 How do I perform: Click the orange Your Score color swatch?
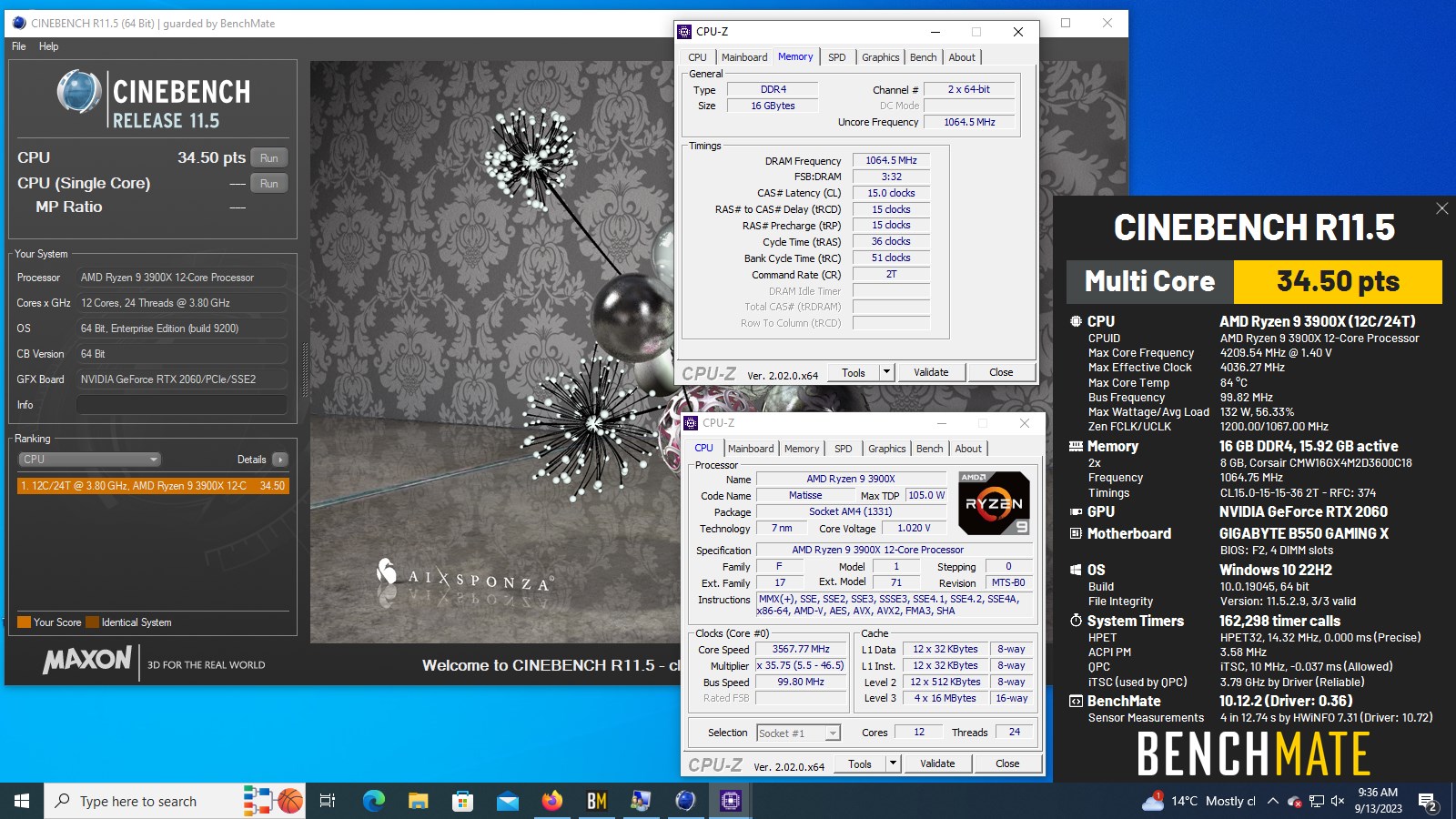tap(25, 622)
